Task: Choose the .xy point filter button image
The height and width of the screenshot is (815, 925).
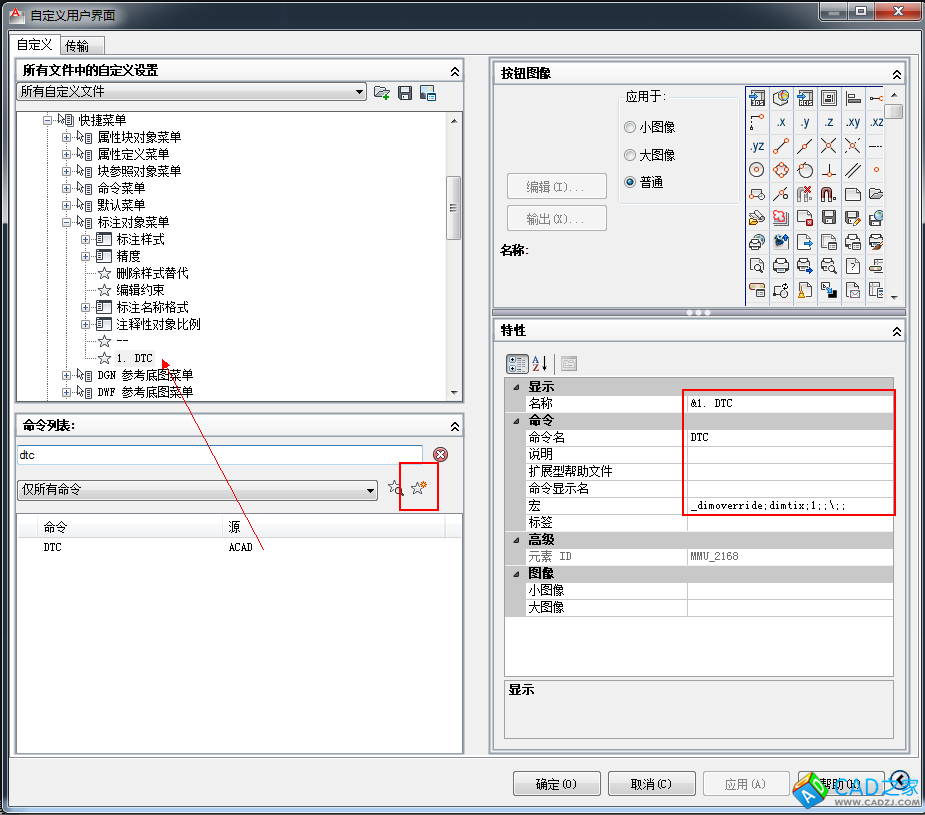Action: (852, 122)
